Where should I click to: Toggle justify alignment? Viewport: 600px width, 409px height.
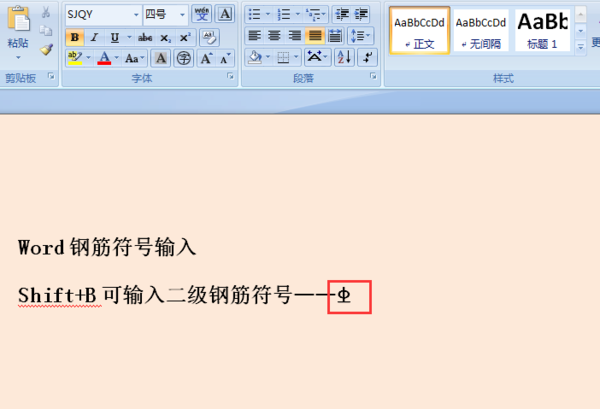click(x=315, y=36)
